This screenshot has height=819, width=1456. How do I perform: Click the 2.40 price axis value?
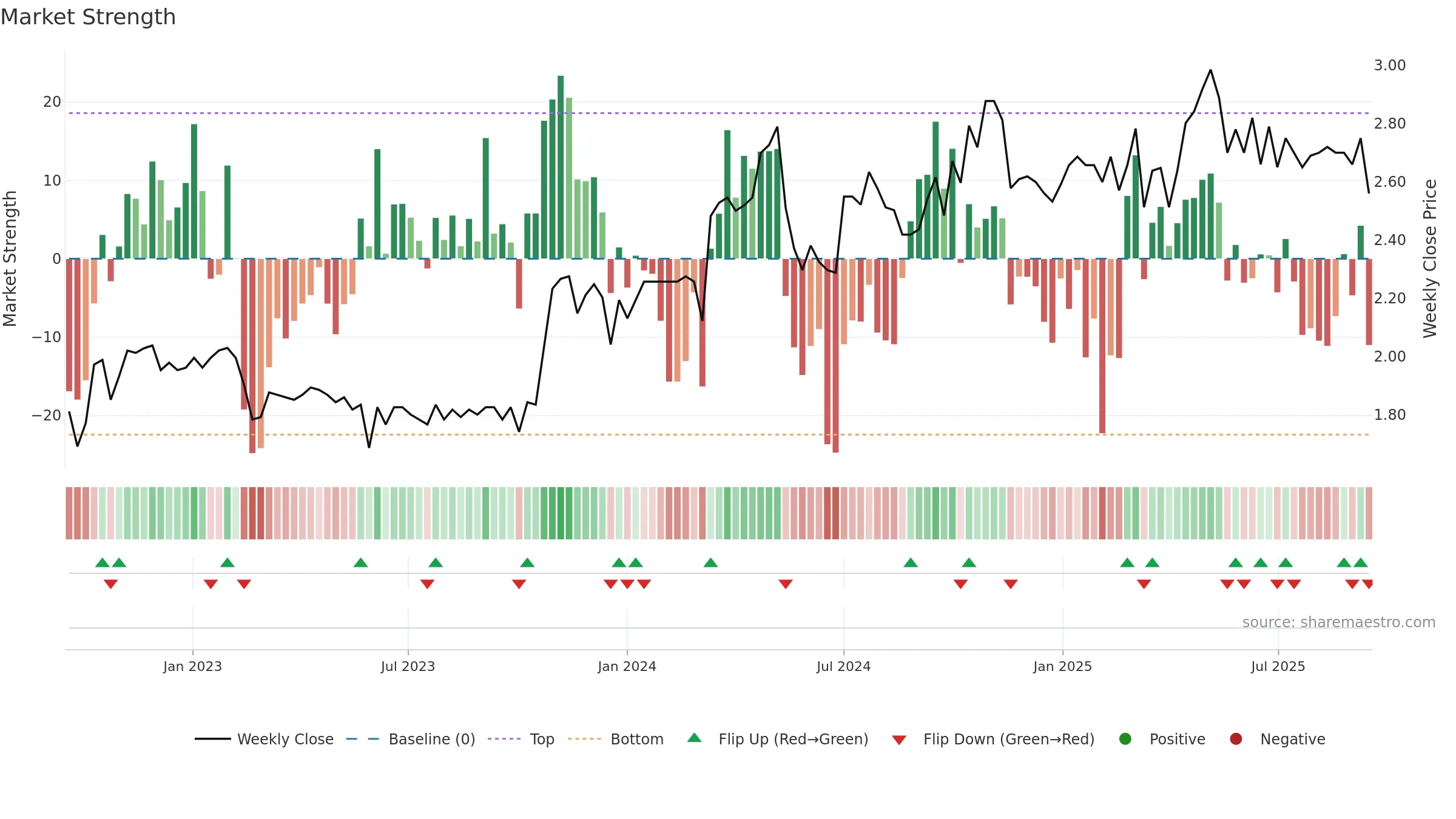(x=1390, y=240)
